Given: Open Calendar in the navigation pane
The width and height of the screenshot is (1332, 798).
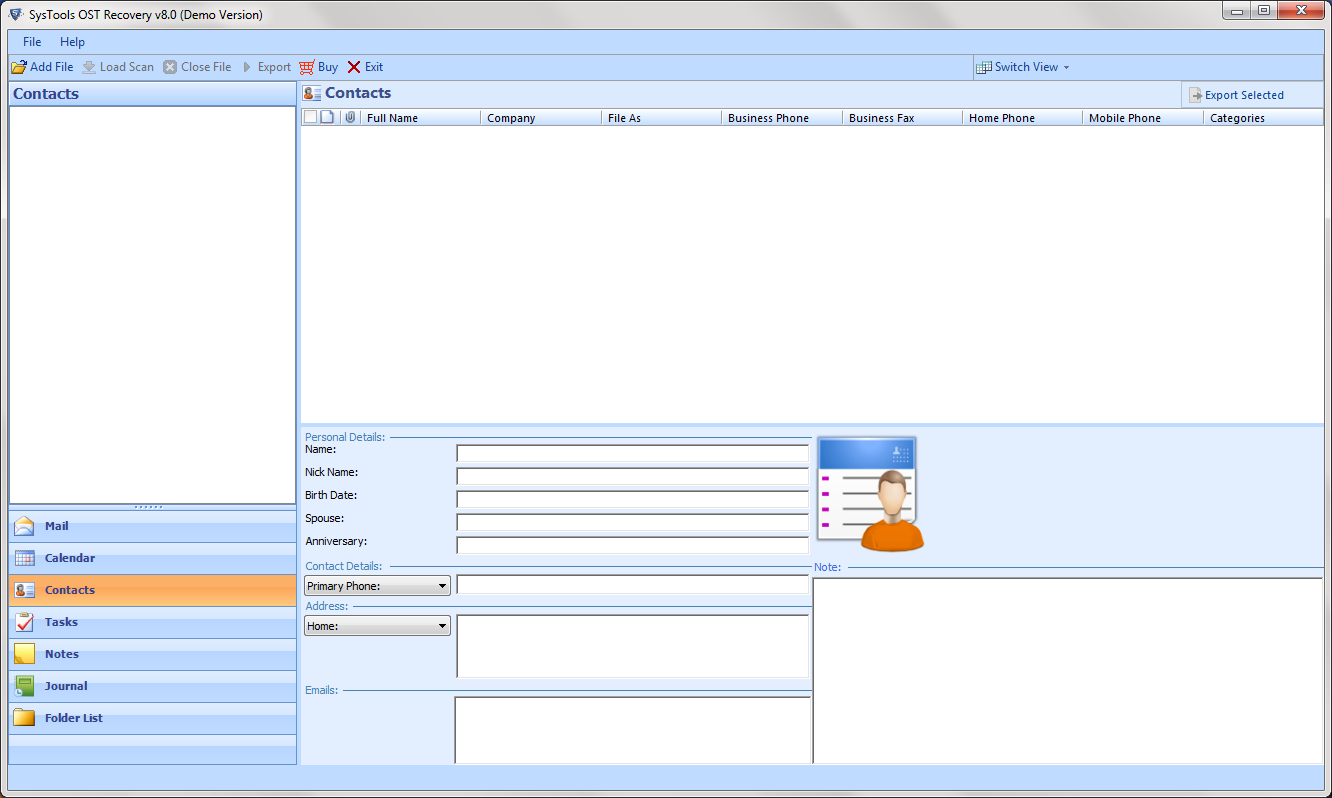Looking at the screenshot, I should (153, 559).
